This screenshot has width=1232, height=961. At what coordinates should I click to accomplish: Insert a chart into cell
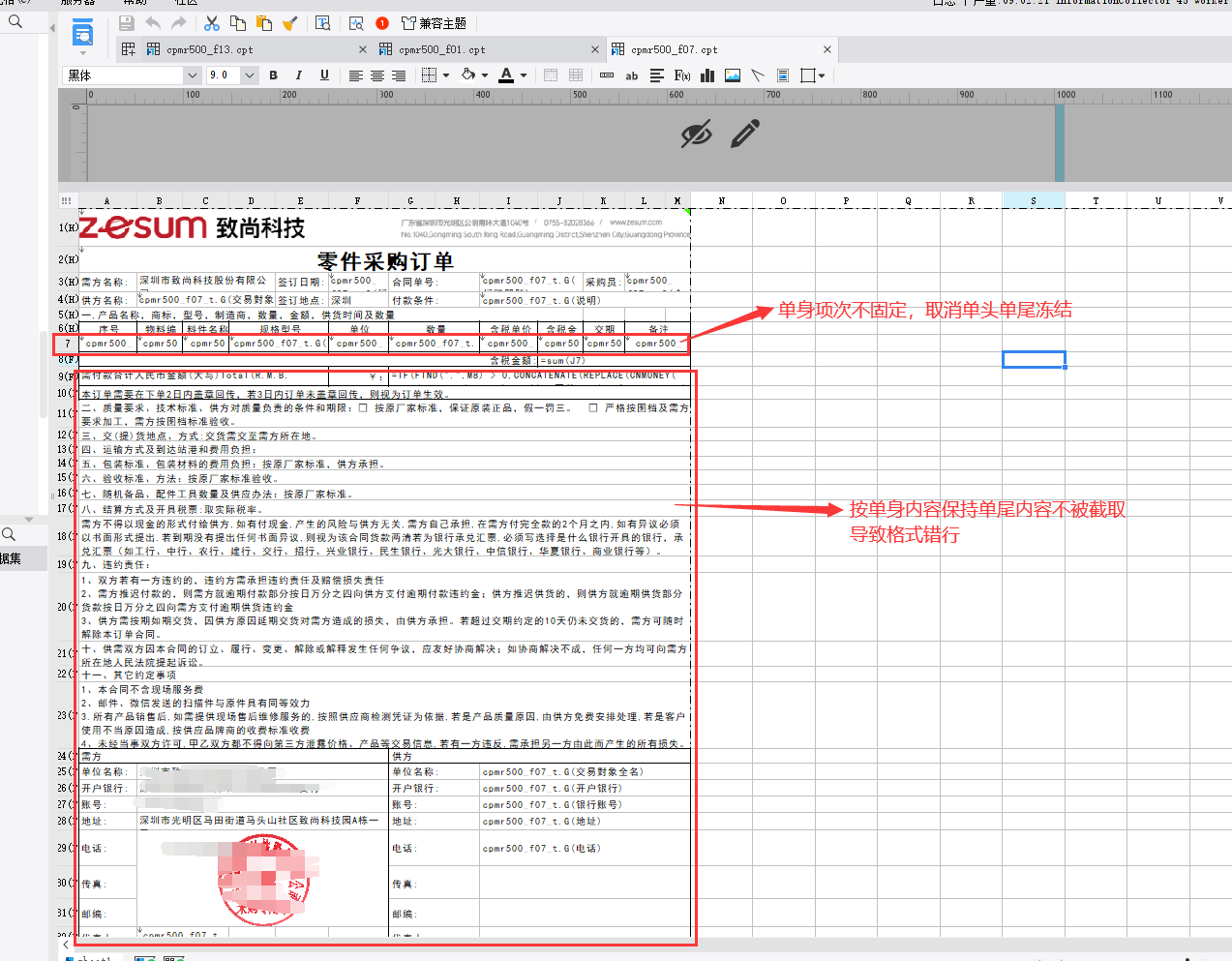tap(707, 75)
